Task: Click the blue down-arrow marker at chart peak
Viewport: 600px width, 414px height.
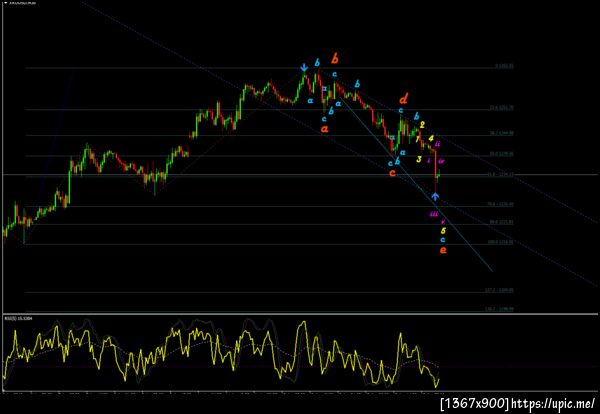Action: [x=304, y=67]
